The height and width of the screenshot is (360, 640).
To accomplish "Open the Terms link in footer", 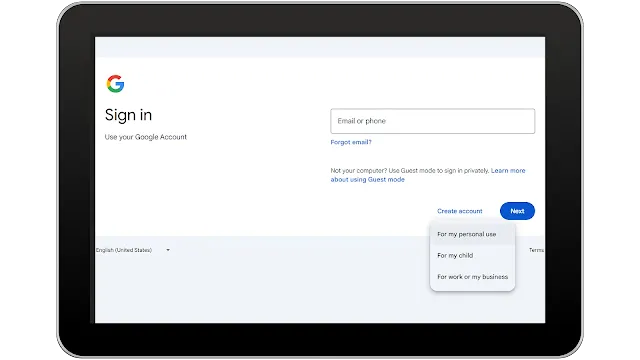I will [536, 250].
